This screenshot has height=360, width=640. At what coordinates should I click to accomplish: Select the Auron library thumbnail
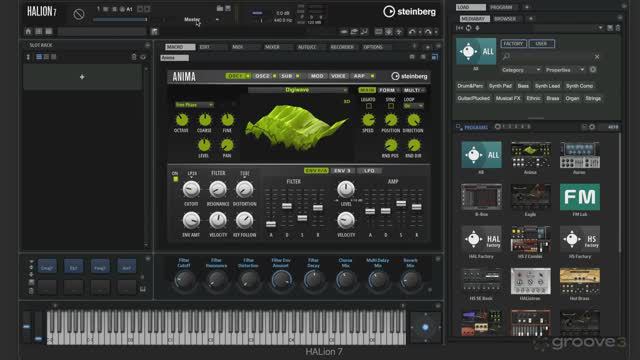pyautogui.click(x=580, y=155)
